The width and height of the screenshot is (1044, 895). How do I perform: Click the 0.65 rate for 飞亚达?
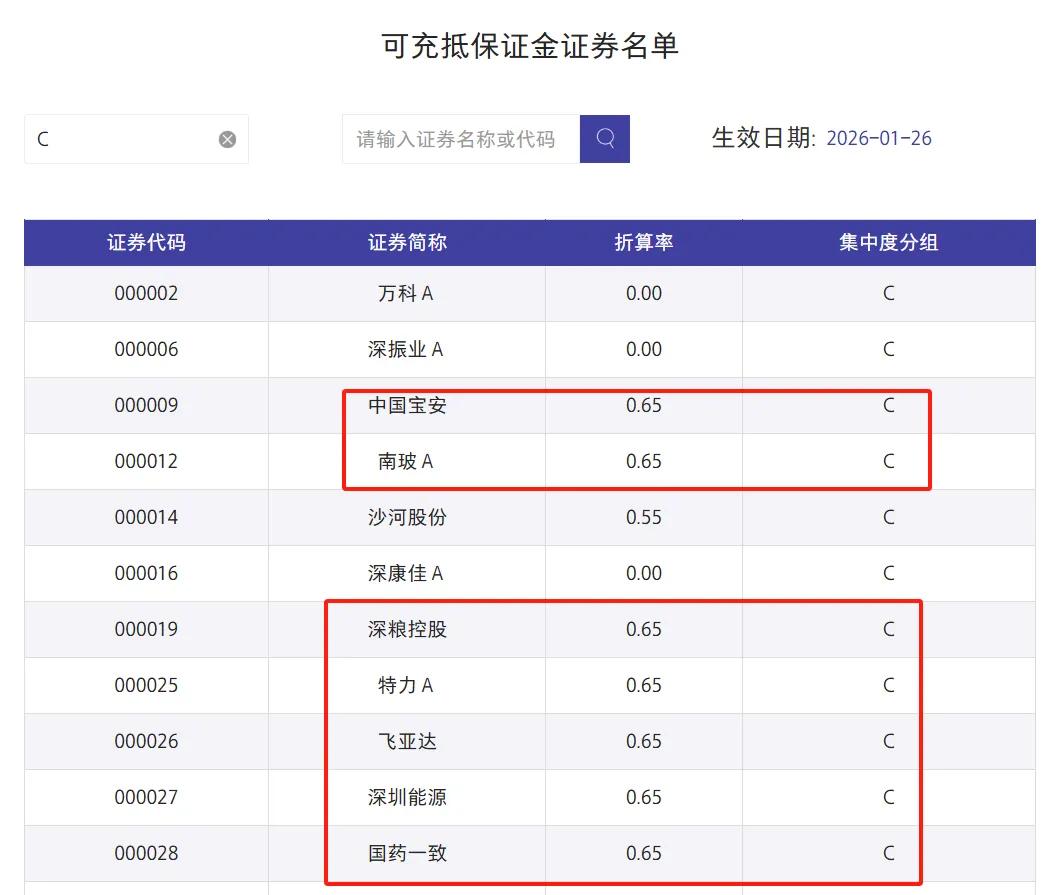(x=644, y=741)
